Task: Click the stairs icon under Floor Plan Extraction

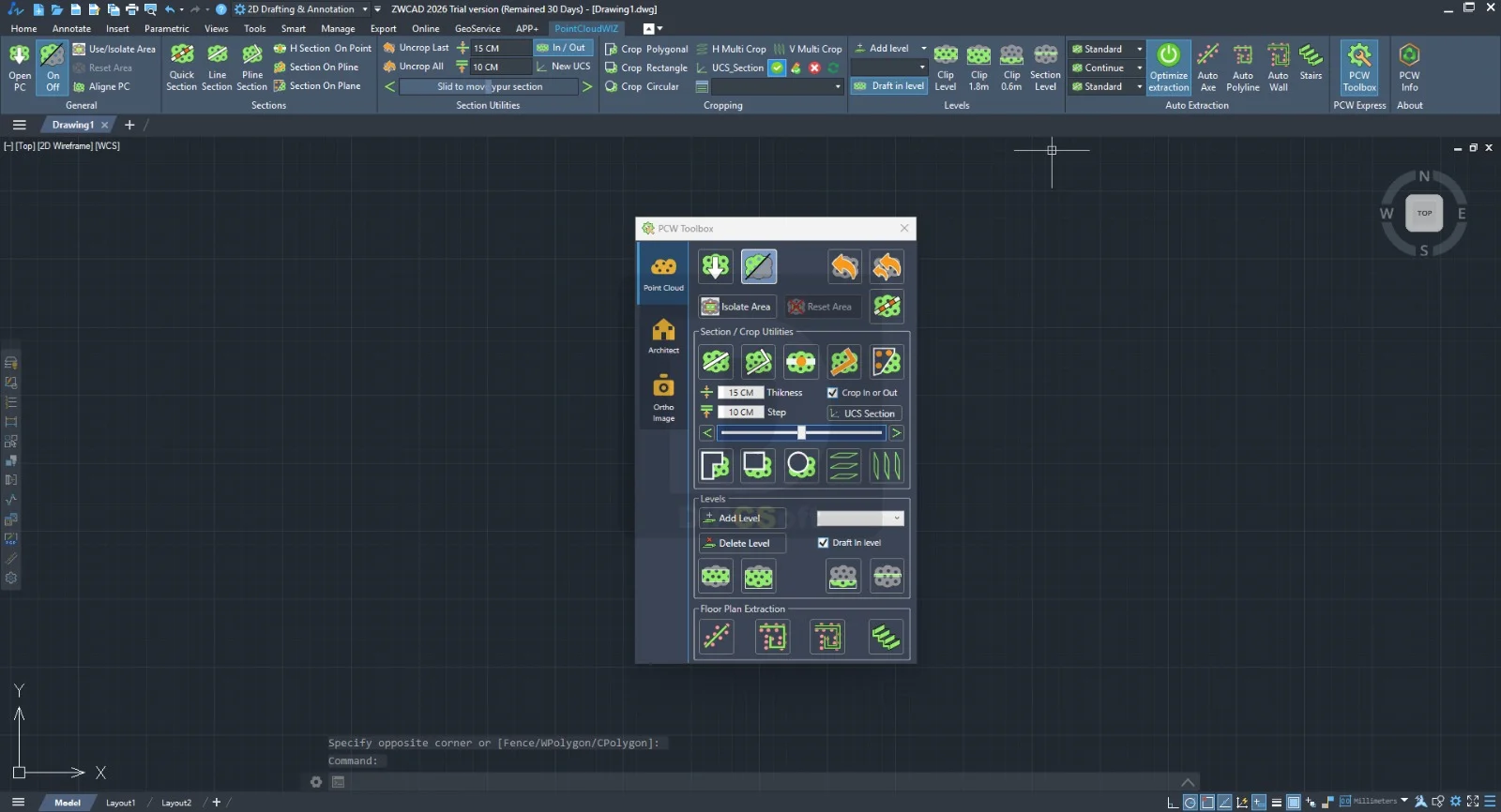Action: [x=887, y=637]
